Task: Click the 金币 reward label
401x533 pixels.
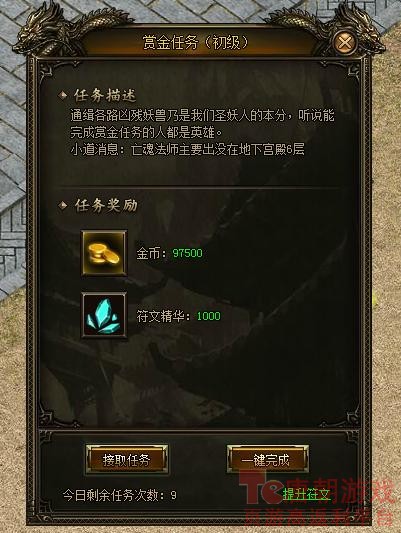Action: click(148, 253)
